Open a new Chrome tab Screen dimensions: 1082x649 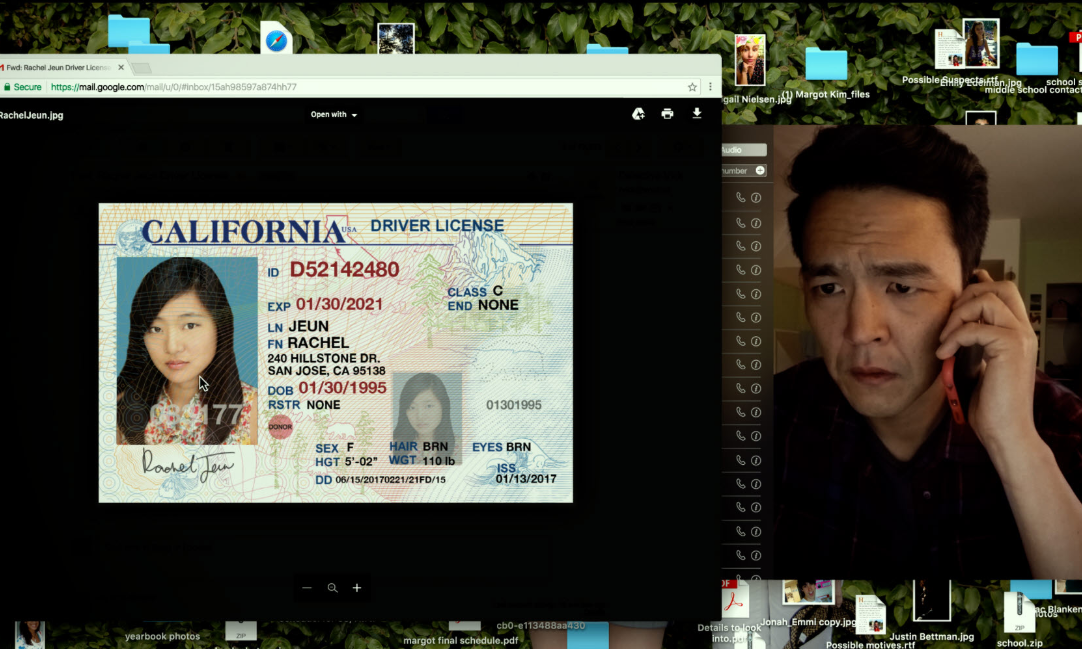click(141, 68)
